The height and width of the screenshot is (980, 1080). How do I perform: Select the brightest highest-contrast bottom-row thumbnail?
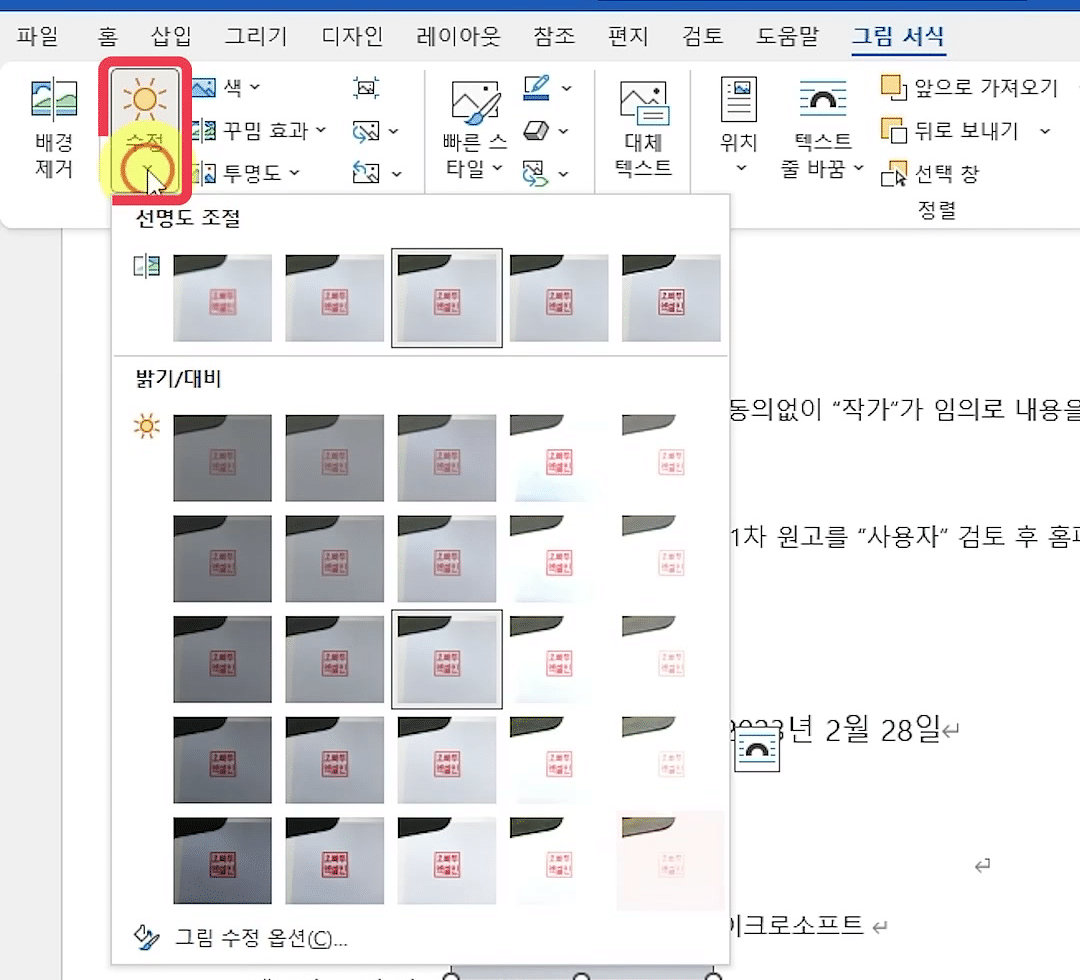point(672,860)
